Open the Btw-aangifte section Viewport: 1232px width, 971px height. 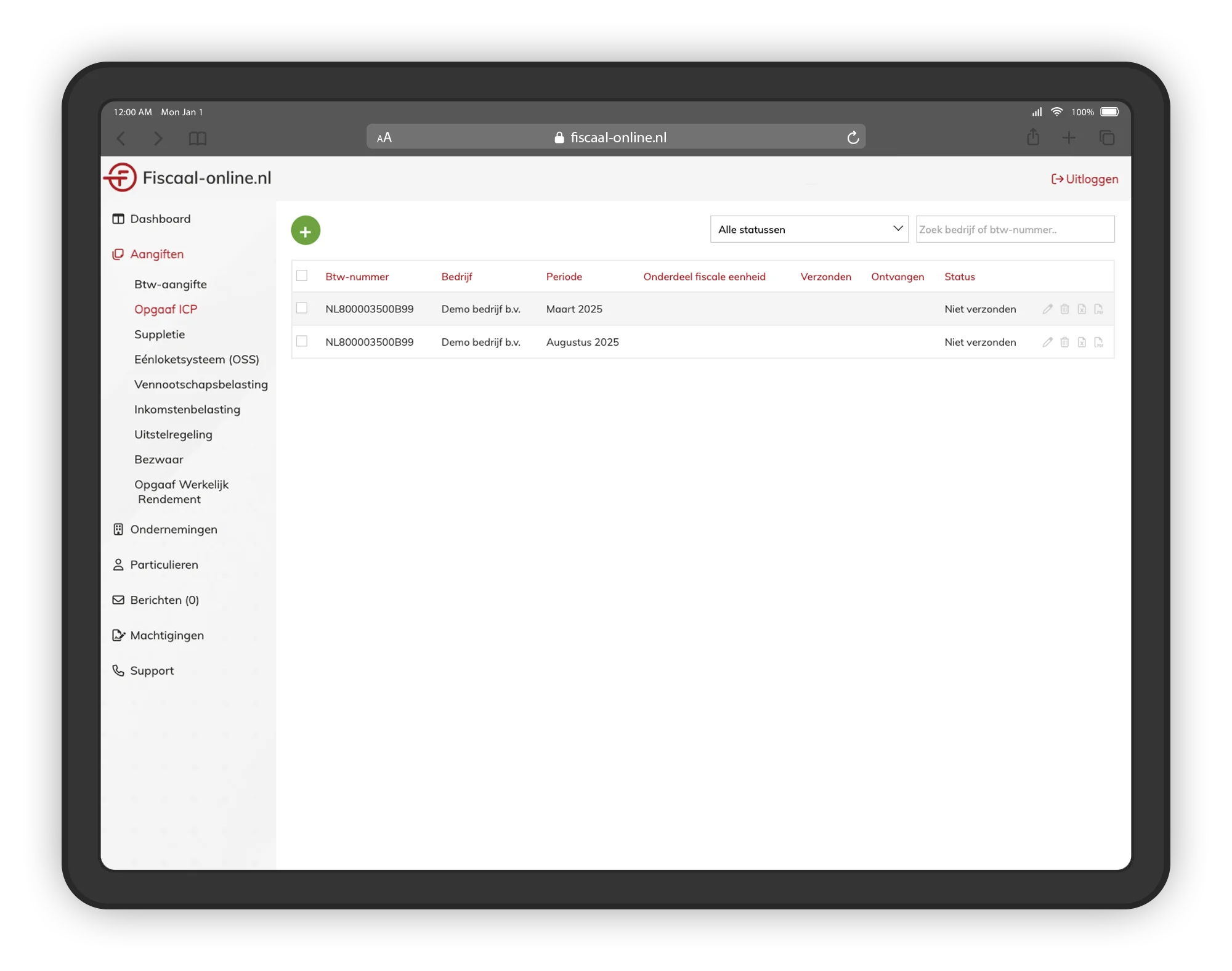click(x=171, y=284)
